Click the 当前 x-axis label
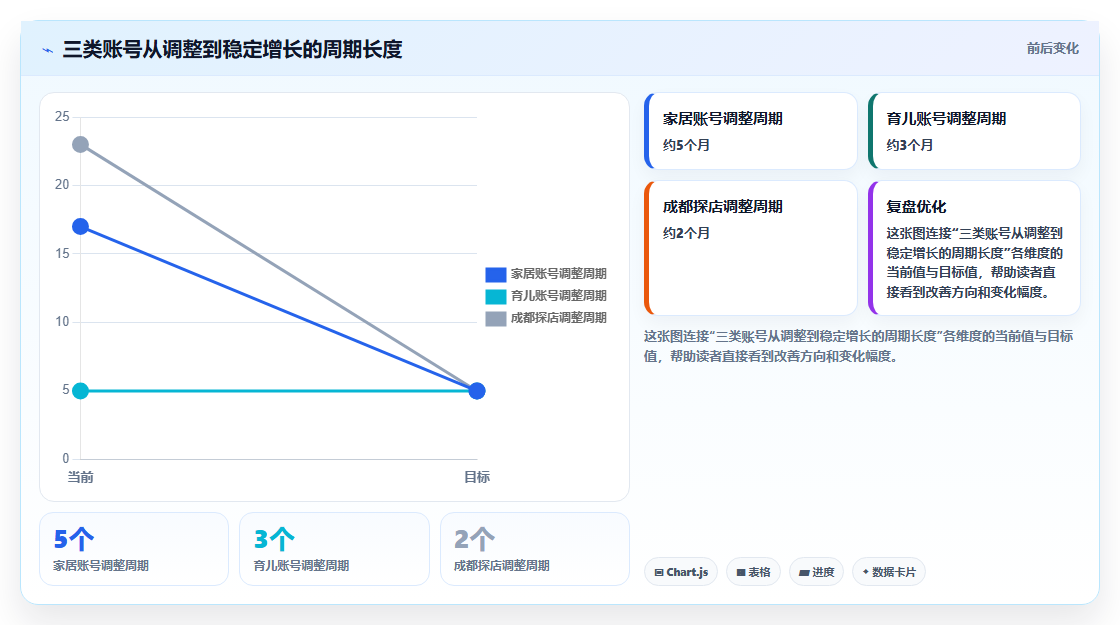The image size is (1120, 625). pyautogui.click(x=80, y=477)
